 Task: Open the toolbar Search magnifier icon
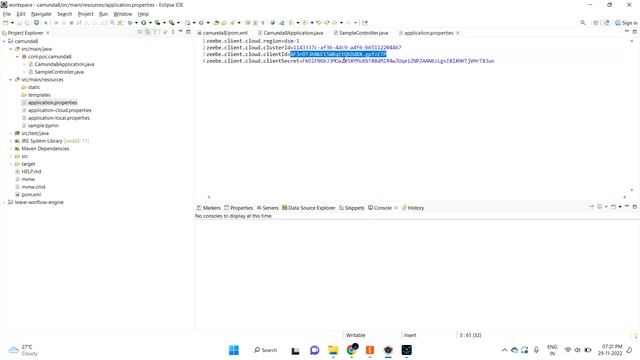click(583, 23)
